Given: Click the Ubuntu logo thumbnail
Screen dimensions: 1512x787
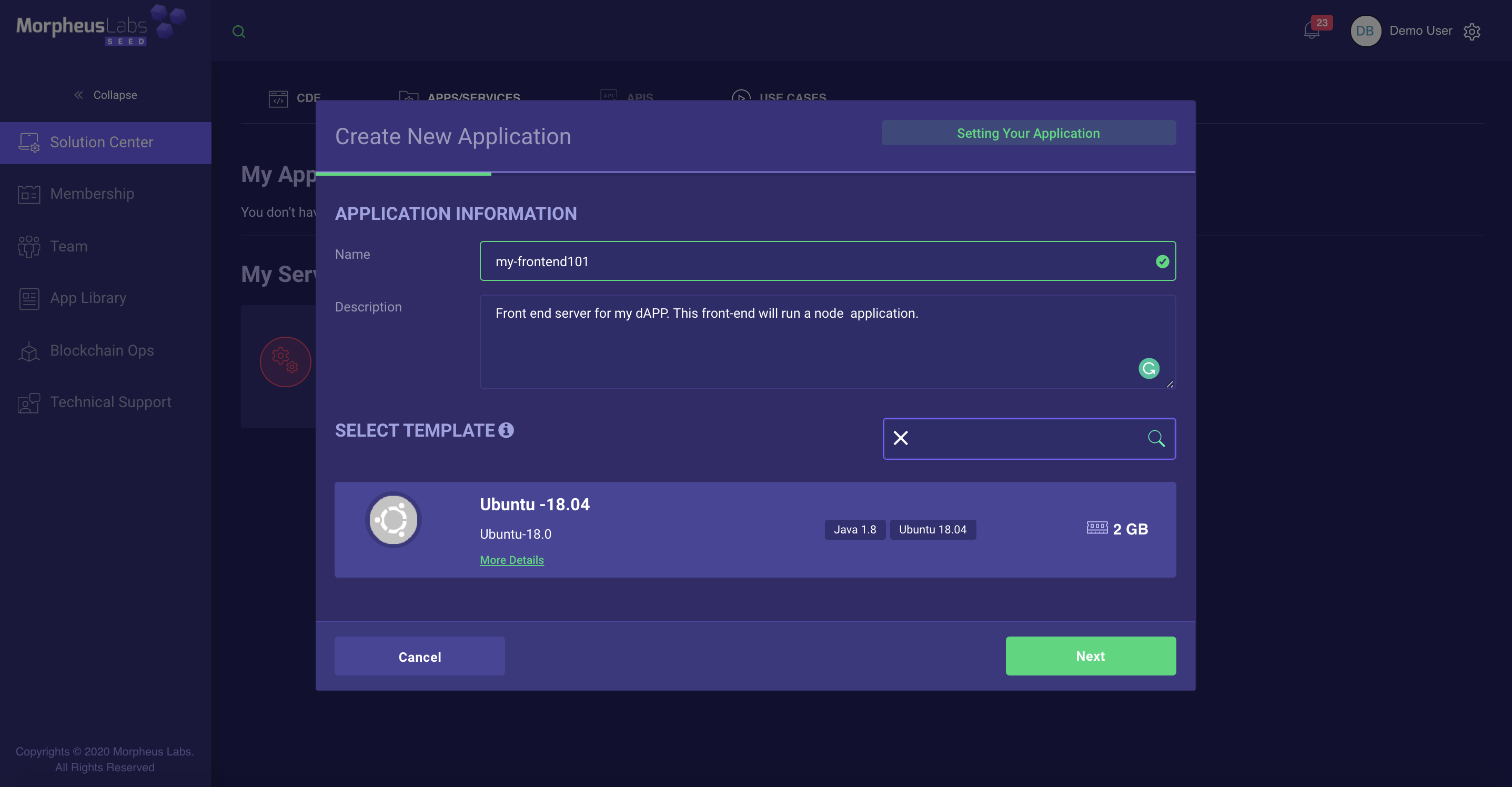Looking at the screenshot, I should pyautogui.click(x=394, y=520).
